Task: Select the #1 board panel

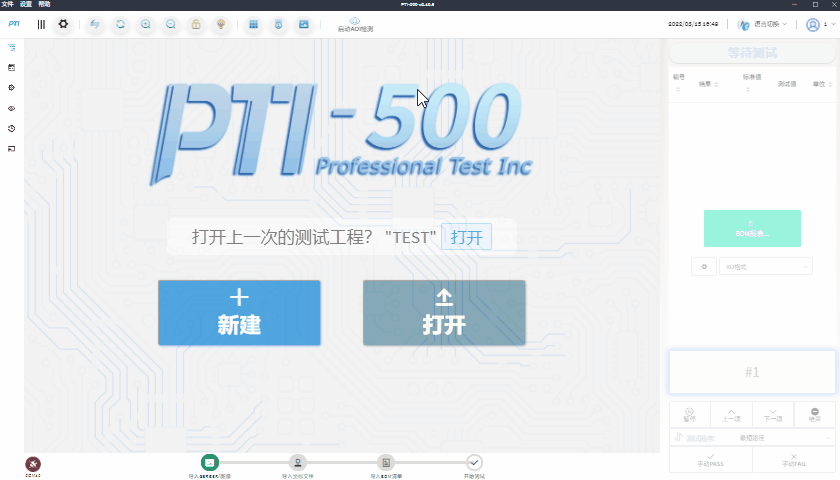Action: coord(752,372)
